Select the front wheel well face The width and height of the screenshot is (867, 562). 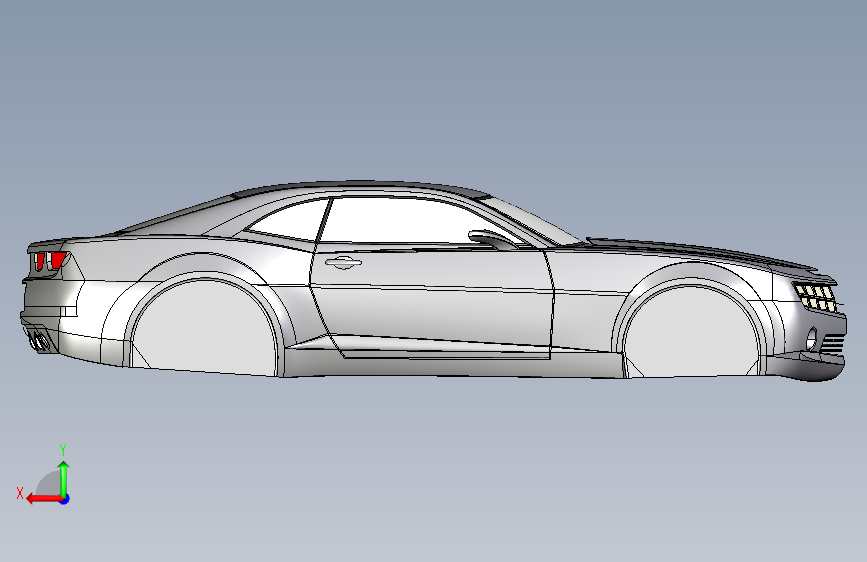[691, 332]
